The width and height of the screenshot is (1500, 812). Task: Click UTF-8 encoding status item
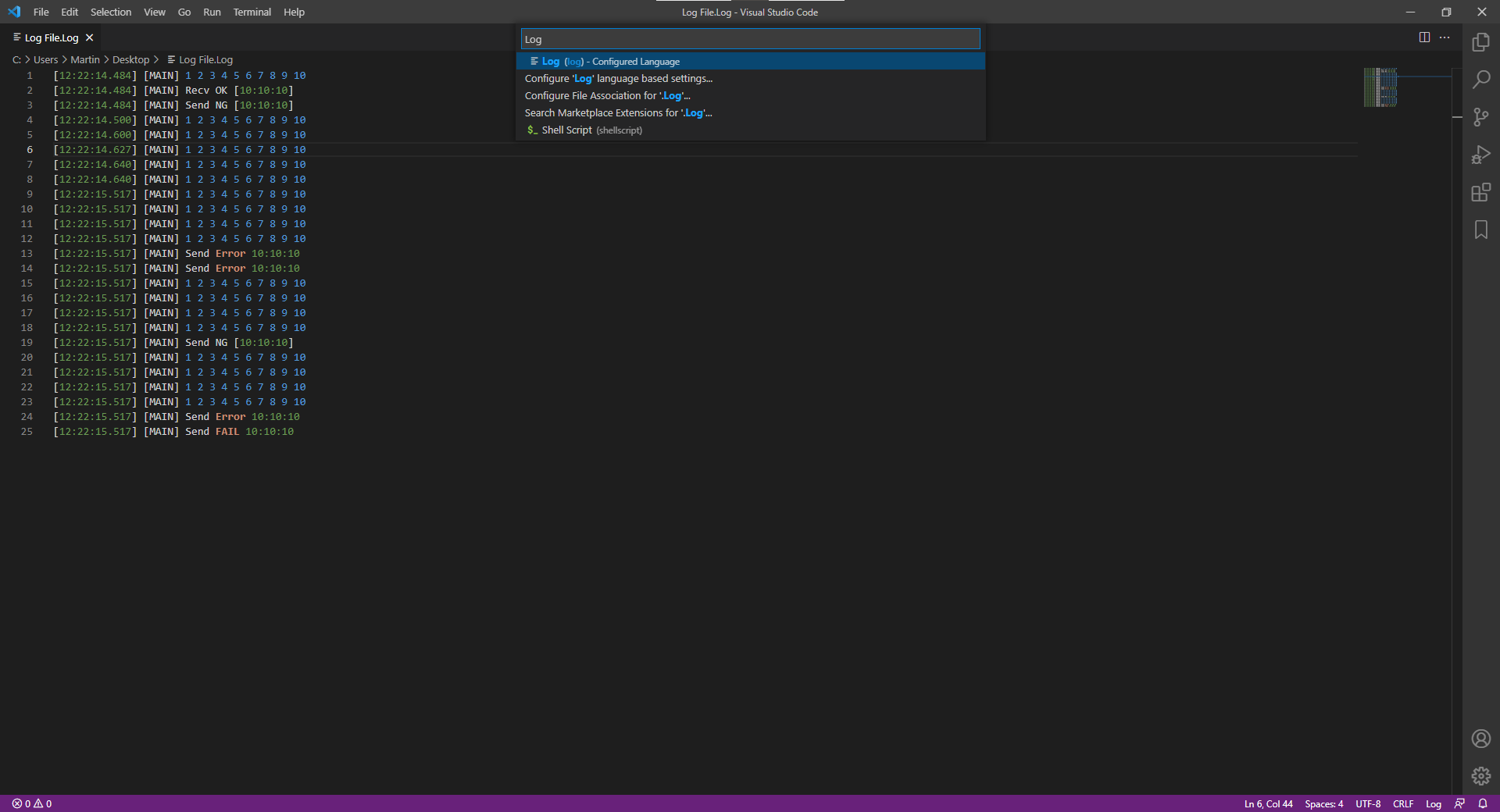click(1368, 803)
